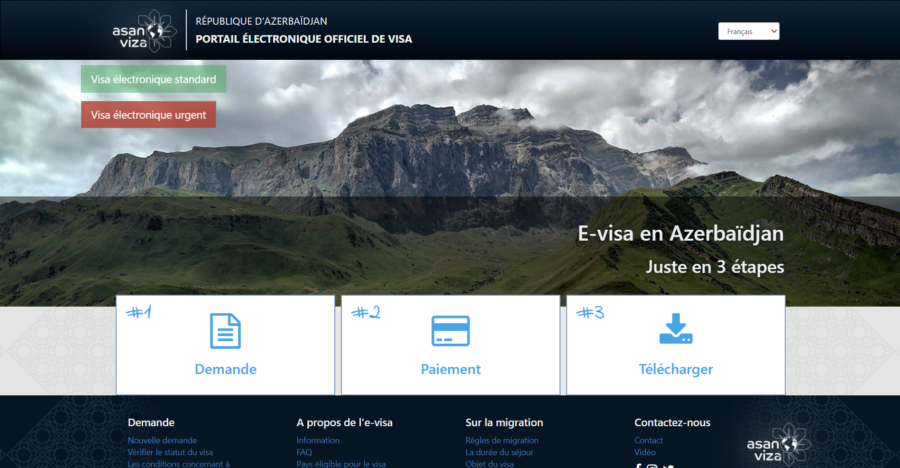This screenshot has height=468, width=900.
Task: Click the asan viza logo in header
Action: point(144,30)
